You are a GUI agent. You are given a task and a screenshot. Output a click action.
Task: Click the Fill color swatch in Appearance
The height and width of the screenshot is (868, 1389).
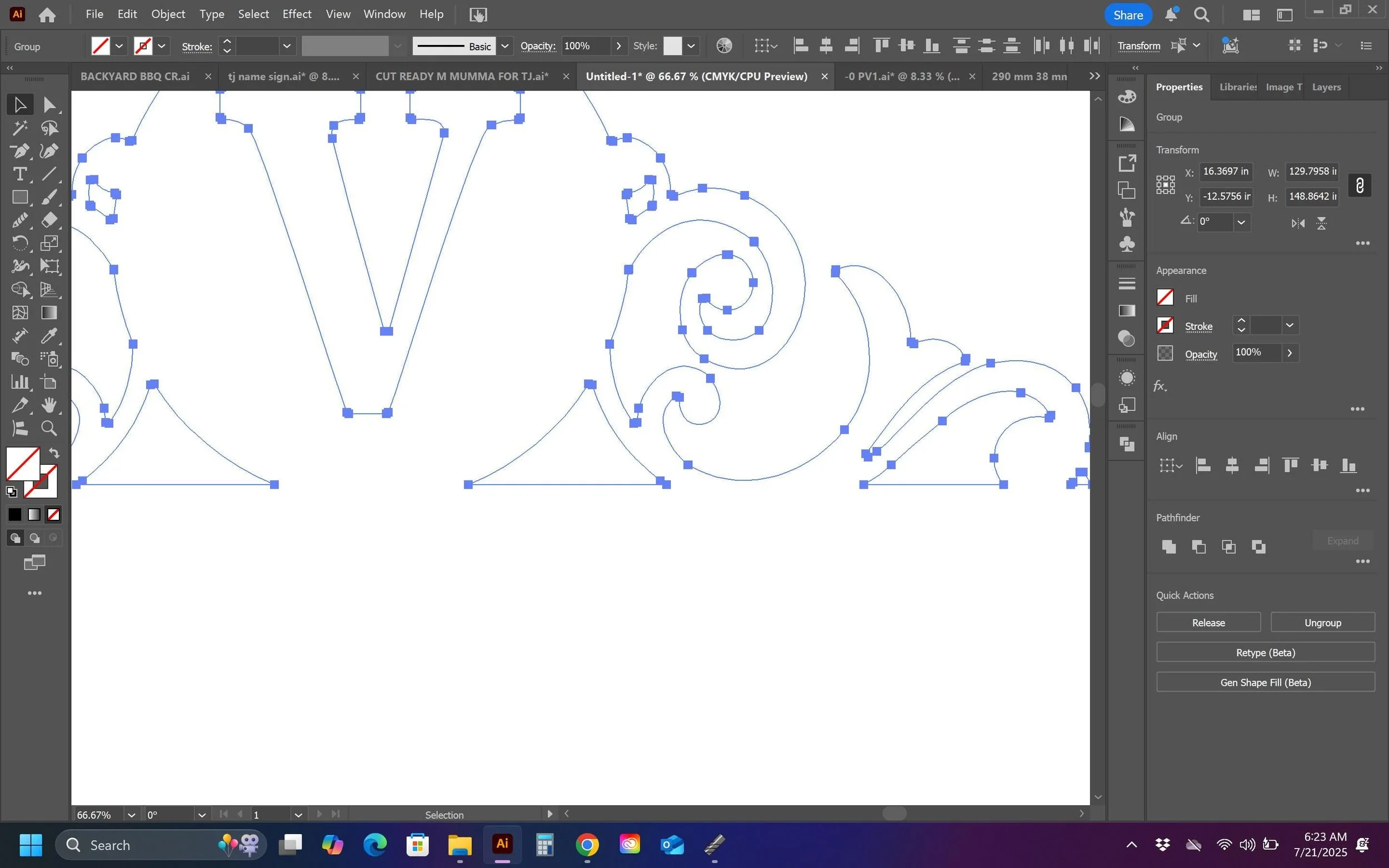(1165, 298)
